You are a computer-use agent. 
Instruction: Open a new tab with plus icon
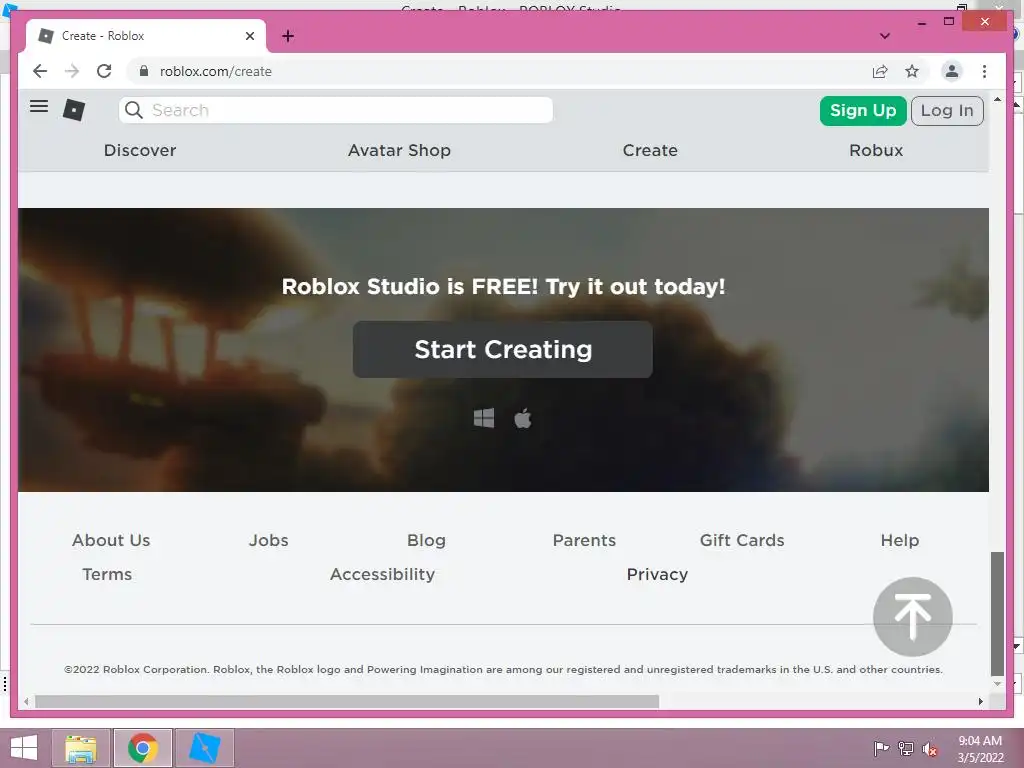[288, 36]
